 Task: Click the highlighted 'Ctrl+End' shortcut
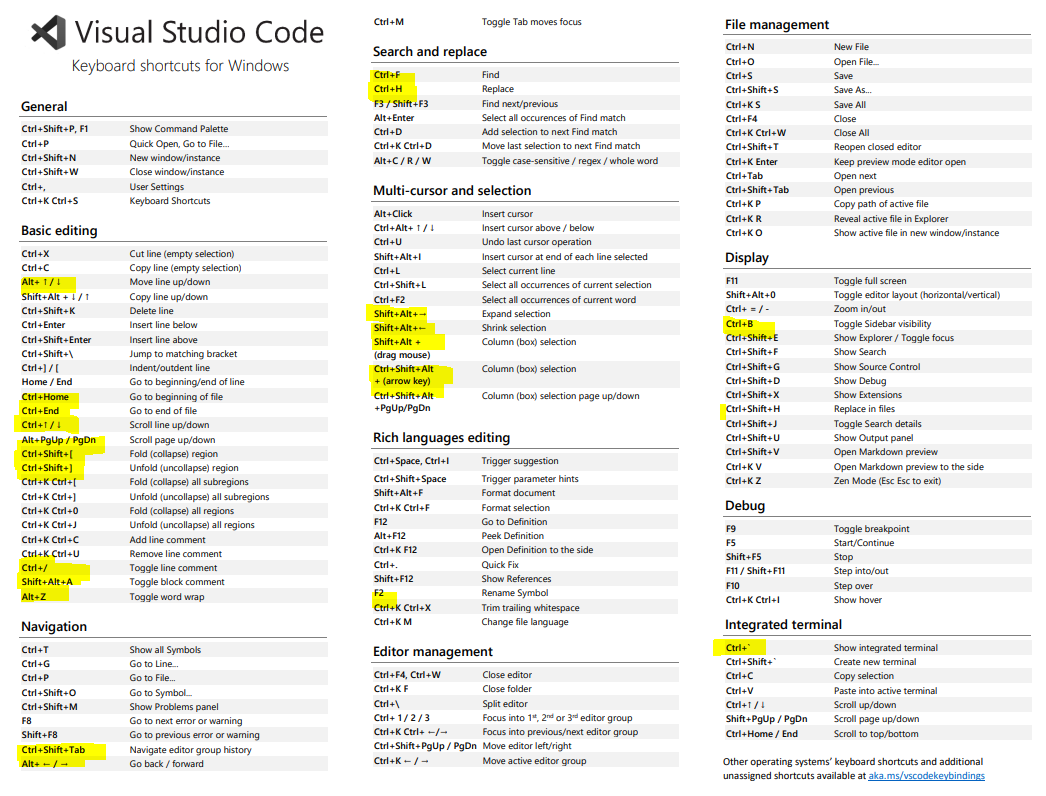pyautogui.click(x=40, y=411)
